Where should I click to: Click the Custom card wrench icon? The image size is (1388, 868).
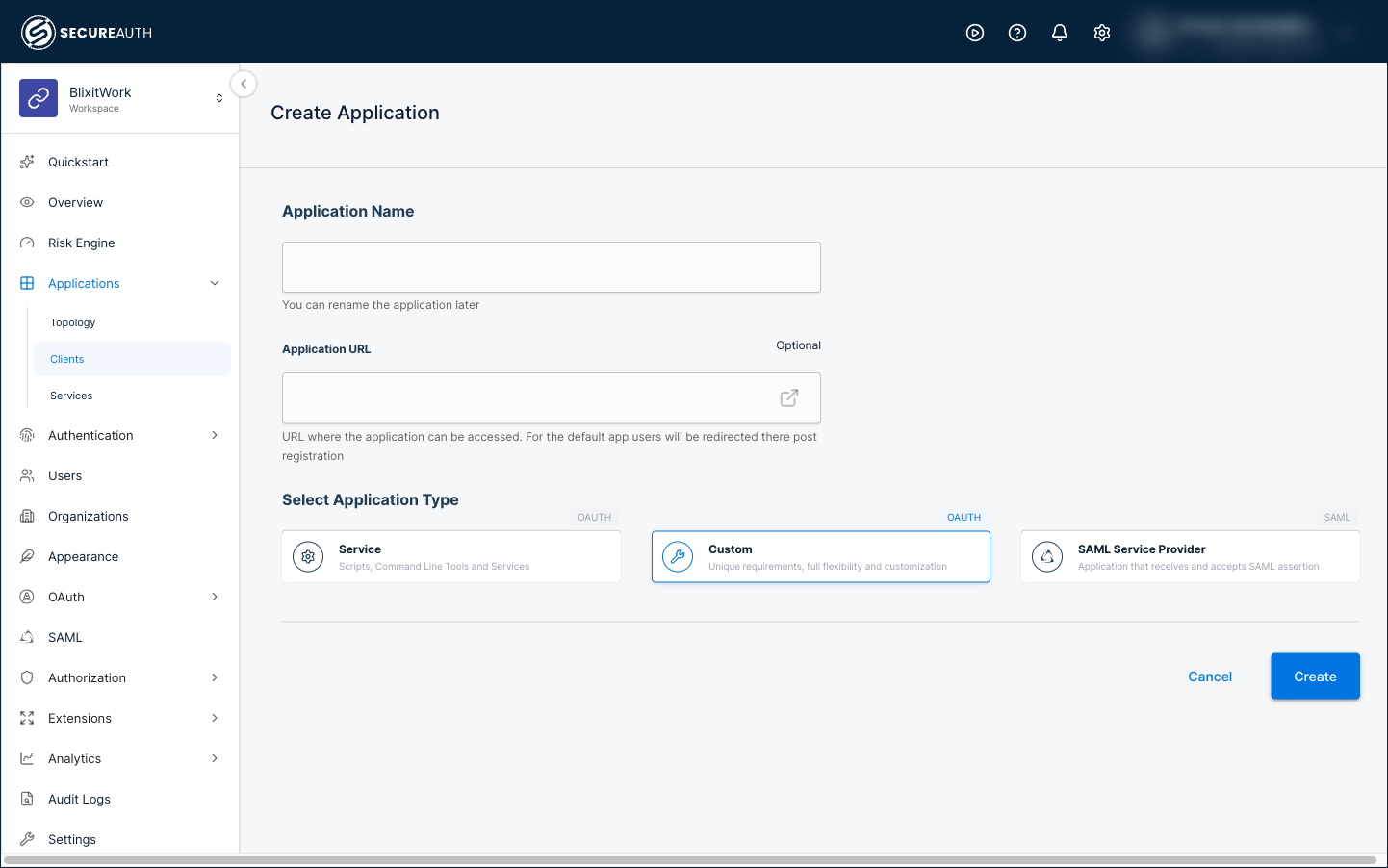678,556
